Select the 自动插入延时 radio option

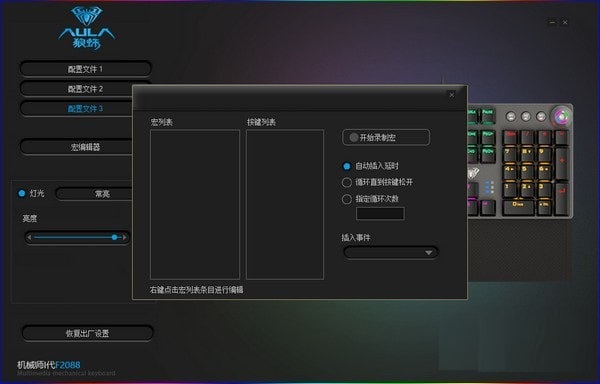[x=347, y=166]
